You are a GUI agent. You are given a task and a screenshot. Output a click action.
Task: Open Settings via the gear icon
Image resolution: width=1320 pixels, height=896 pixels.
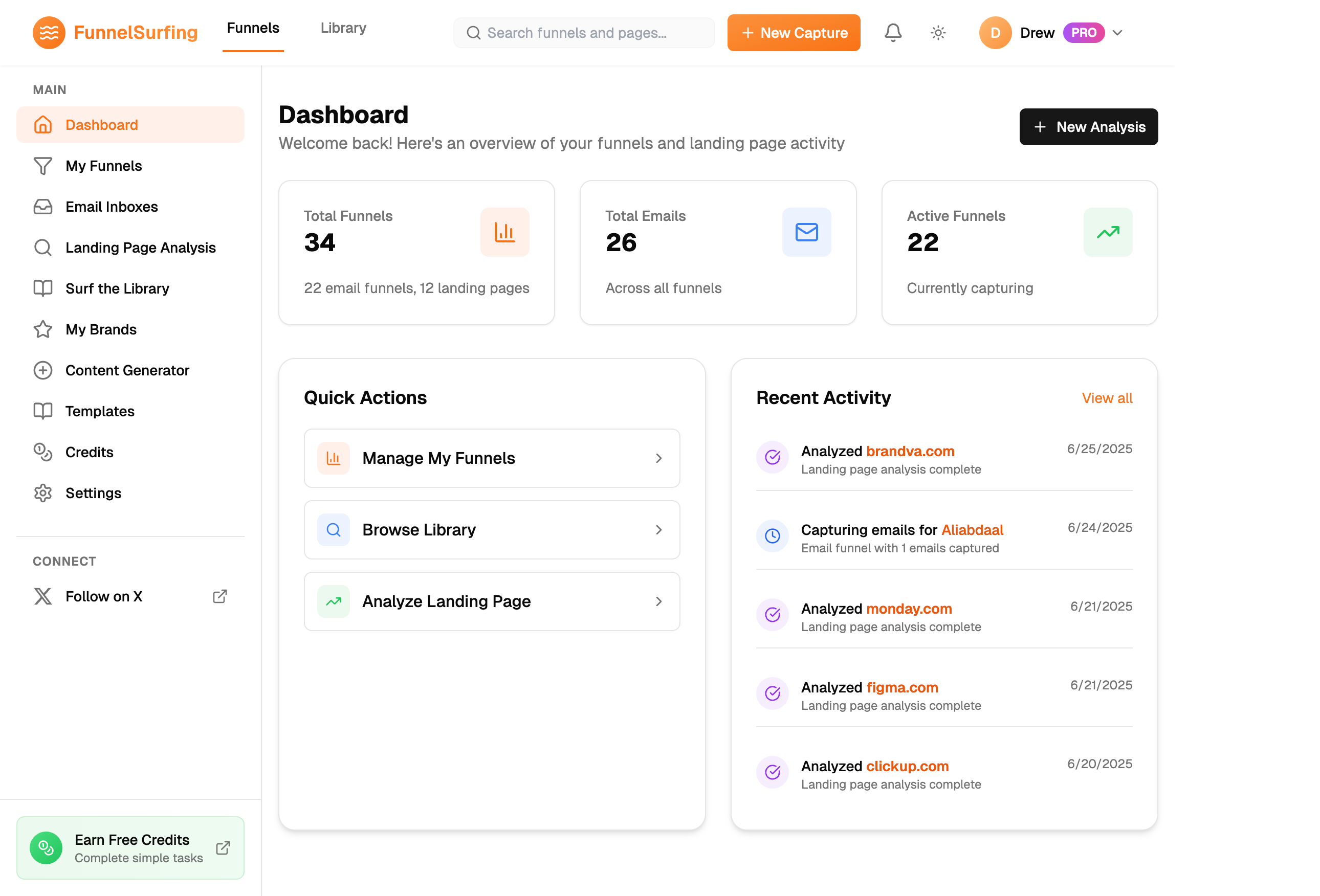click(x=42, y=493)
